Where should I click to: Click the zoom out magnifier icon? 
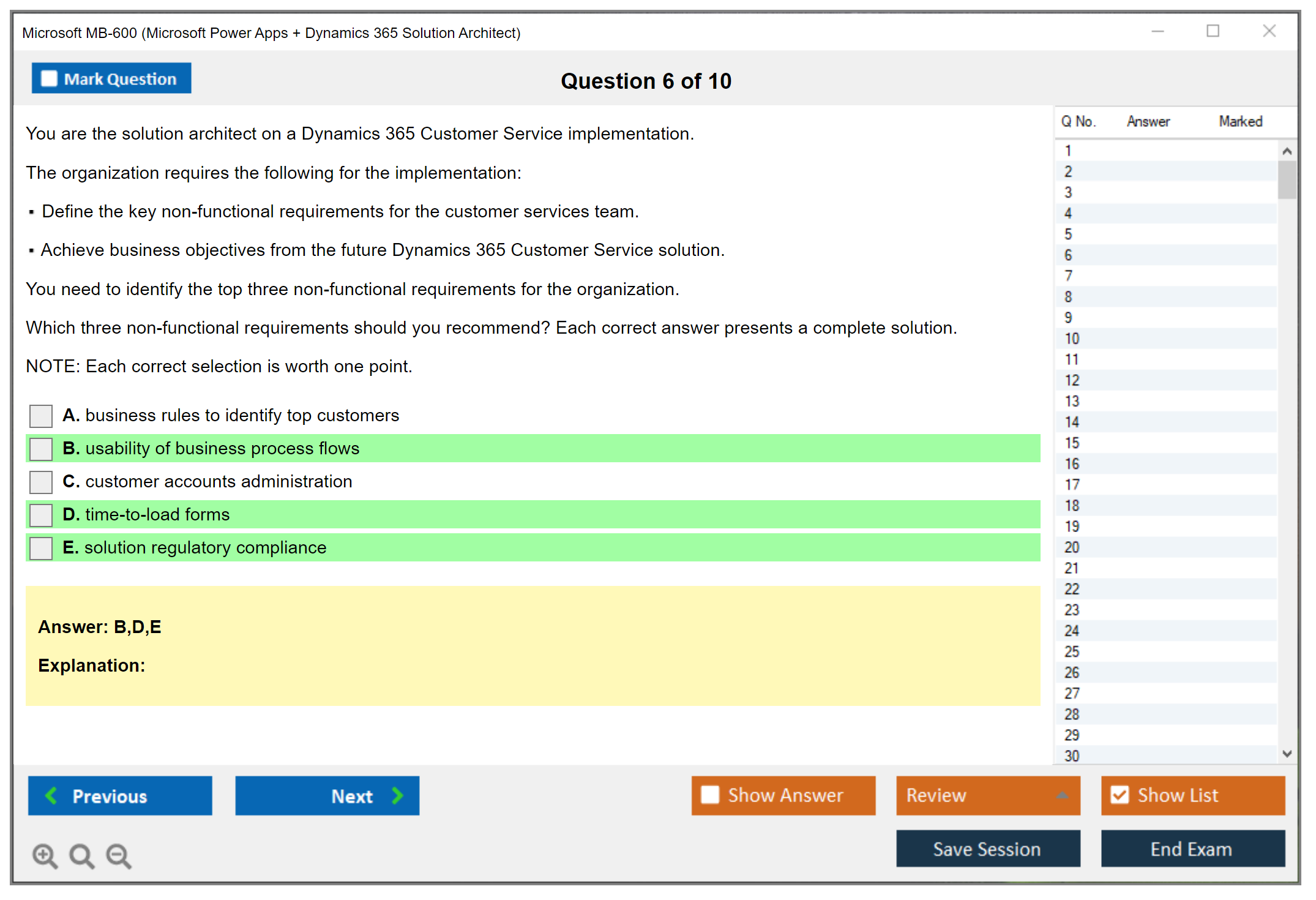(119, 855)
